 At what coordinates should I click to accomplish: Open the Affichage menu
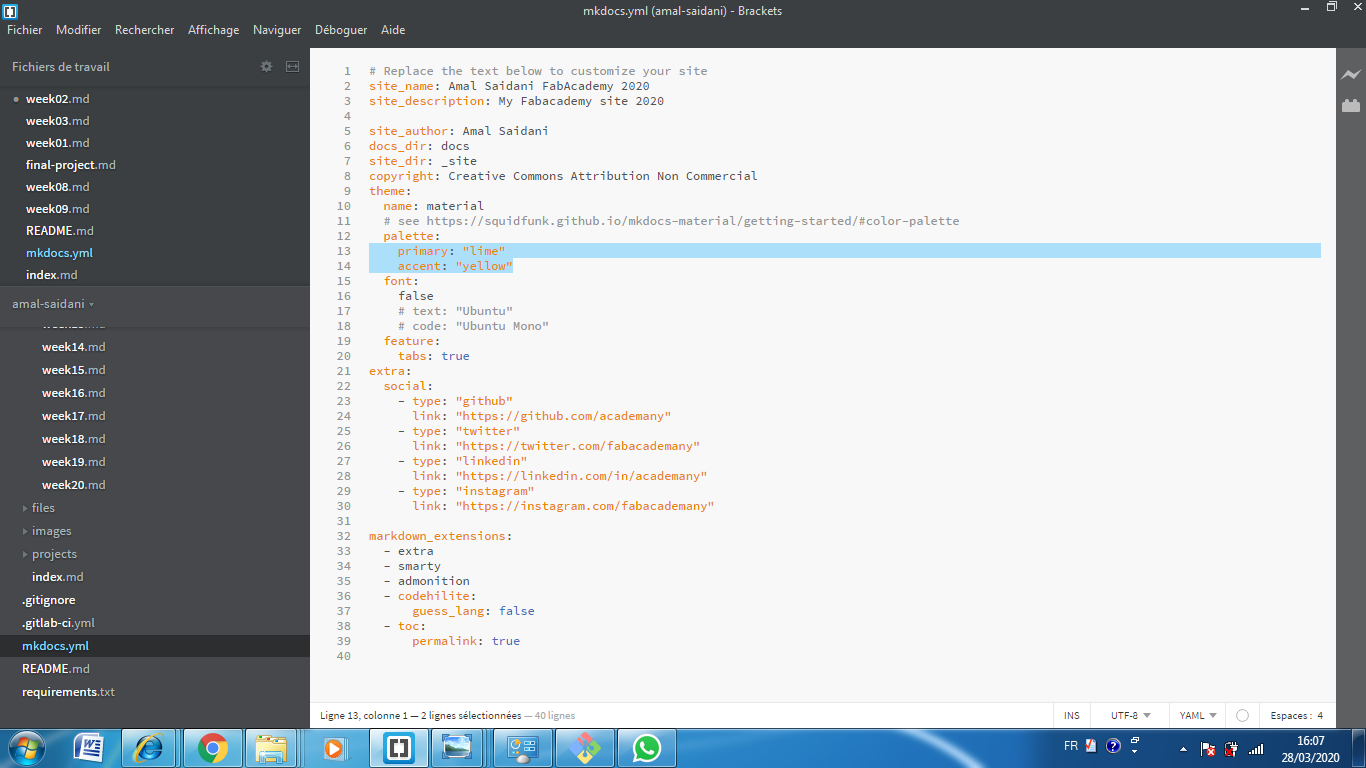tap(214, 30)
